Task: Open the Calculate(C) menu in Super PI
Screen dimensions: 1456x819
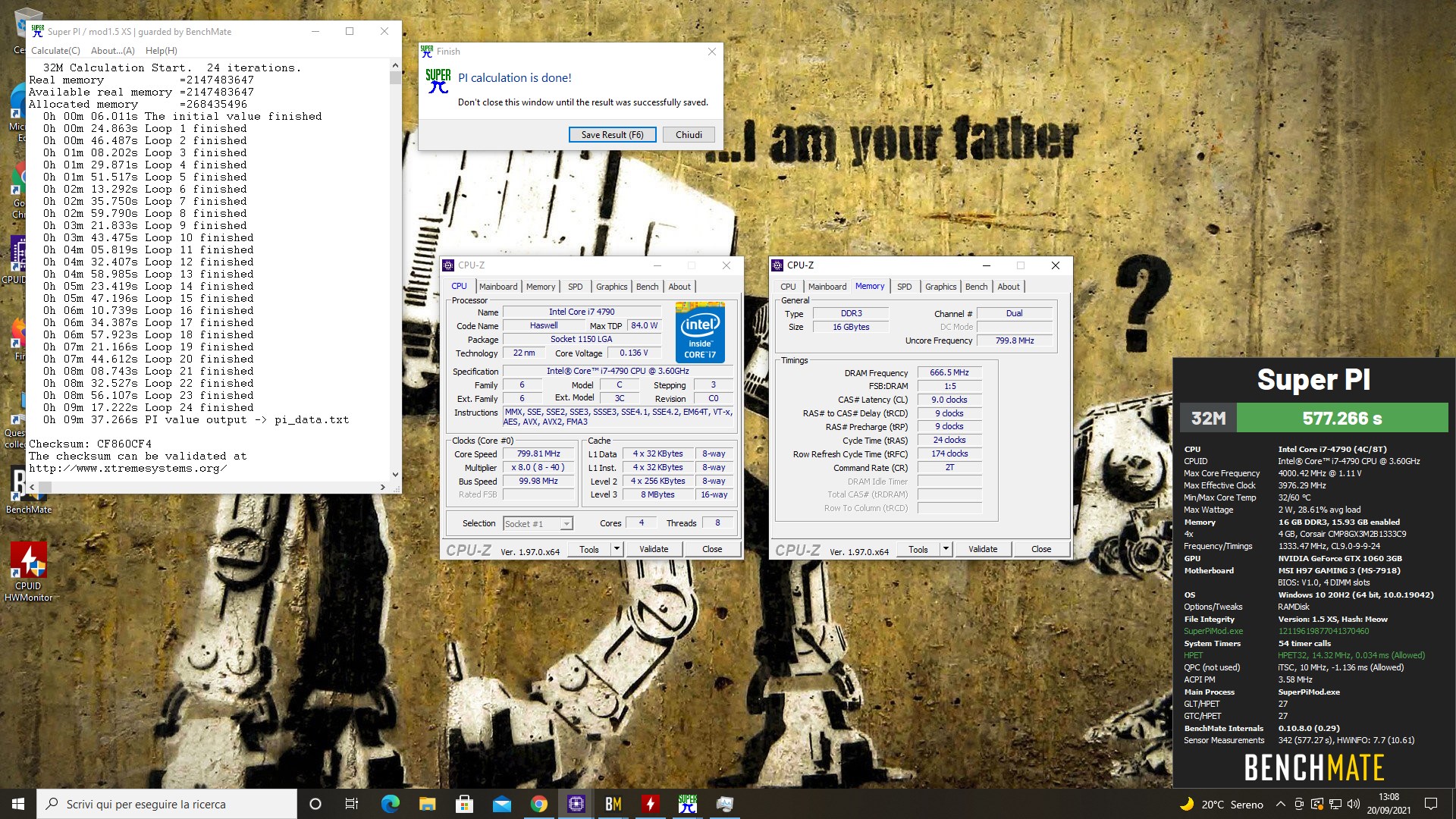Action: 55,51
